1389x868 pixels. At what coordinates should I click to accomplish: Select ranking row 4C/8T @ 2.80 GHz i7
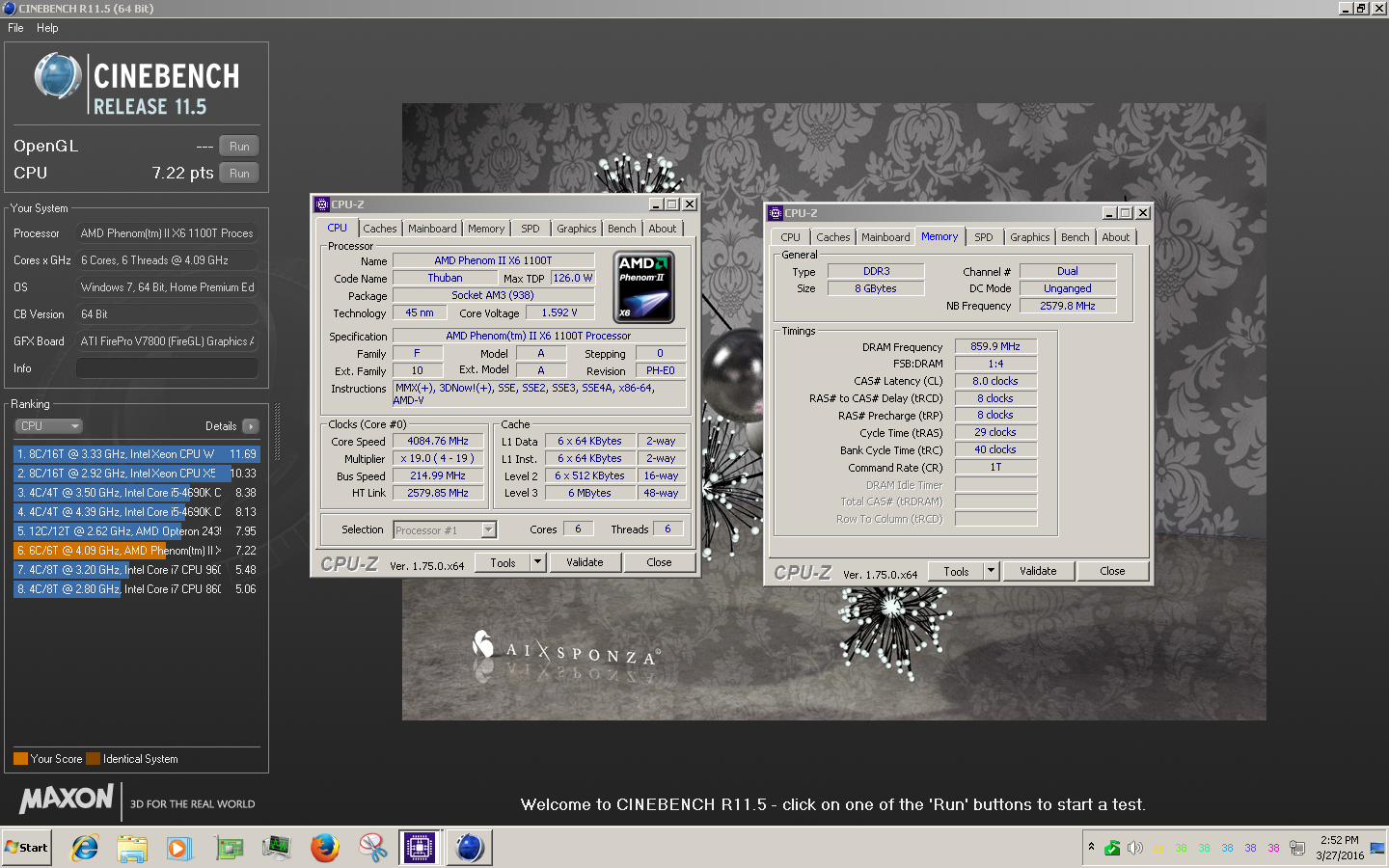[x=137, y=589]
